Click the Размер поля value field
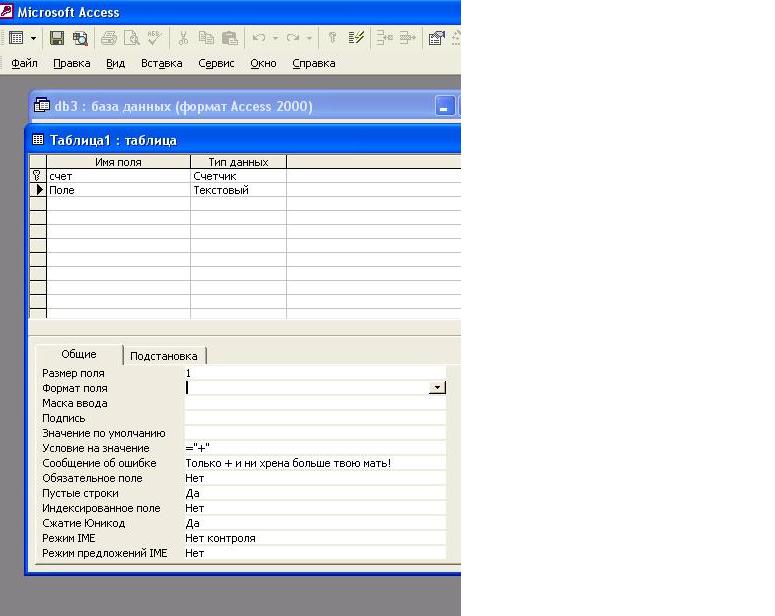Viewport: 775px width, 616px height. pyautogui.click(x=315, y=373)
